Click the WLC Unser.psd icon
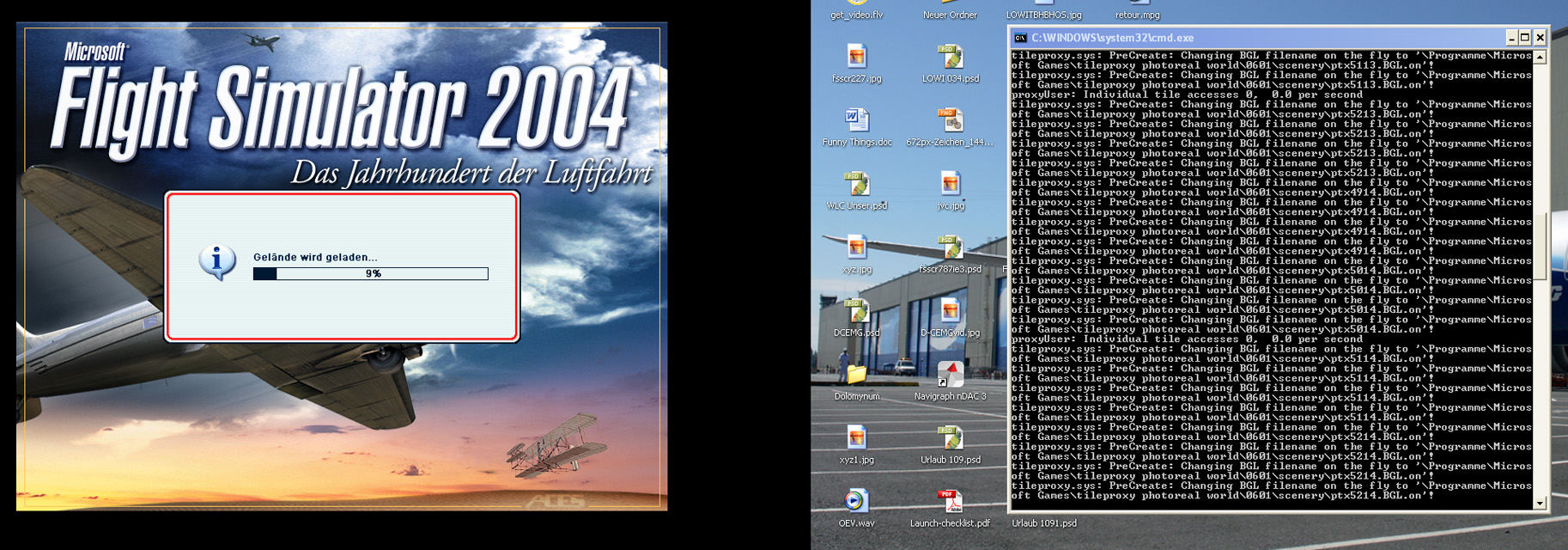This screenshot has width=1568, height=550. pyautogui.click(x=856, y=184)
